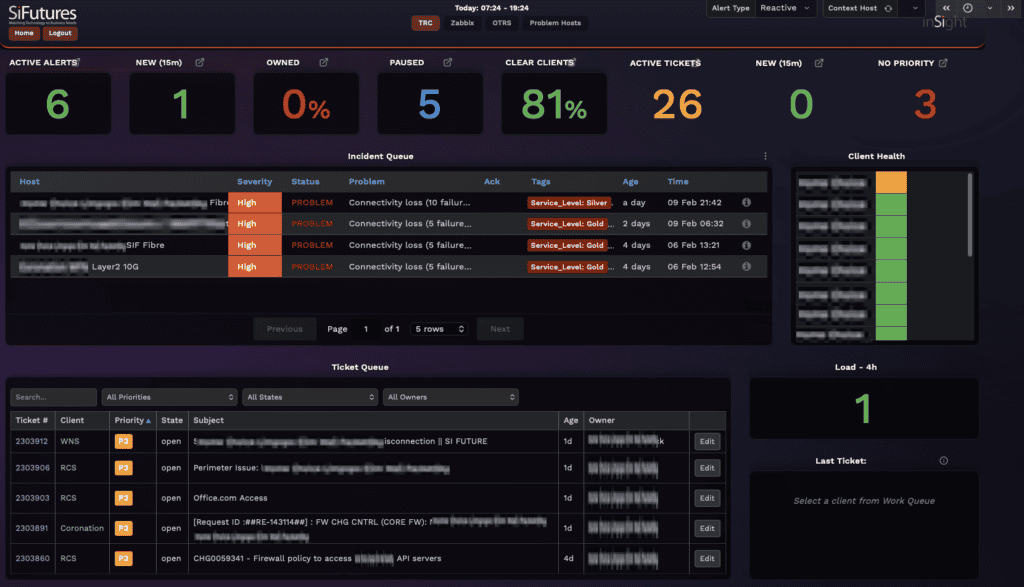Focus the ticket Search field

54,397
